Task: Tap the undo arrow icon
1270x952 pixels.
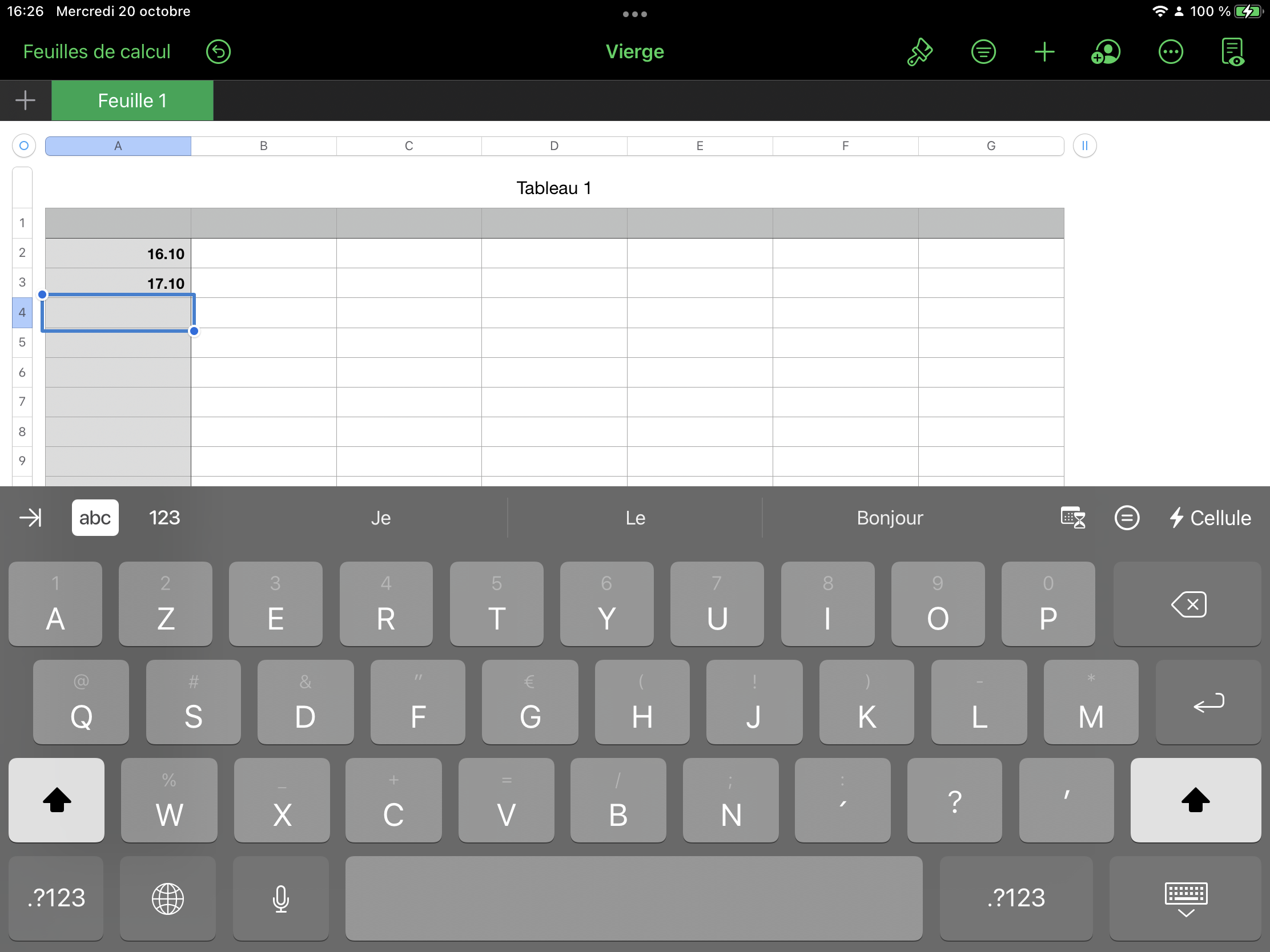Action: pos(218,52)
